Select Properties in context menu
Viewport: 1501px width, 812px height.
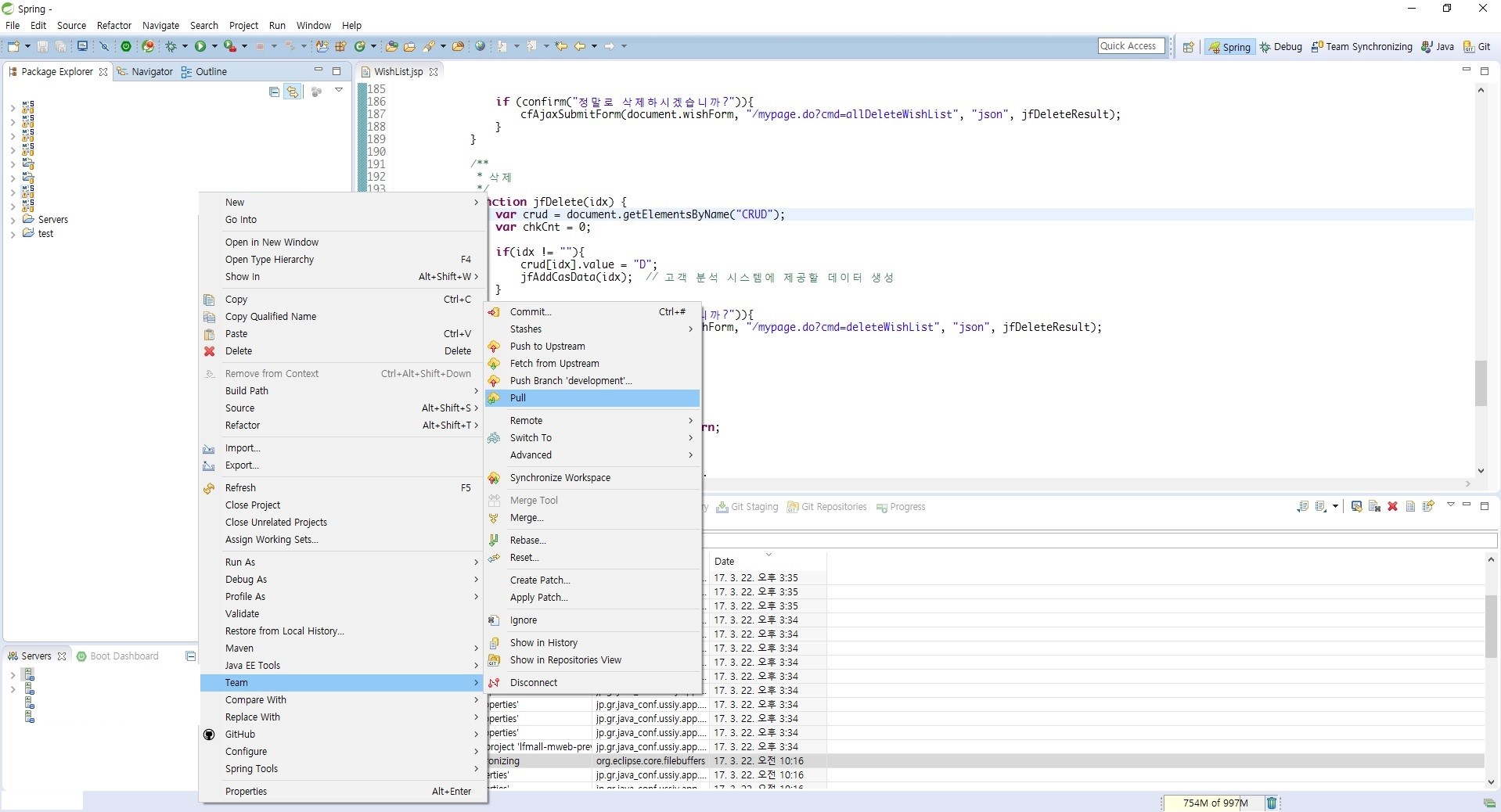coord(343,792)
